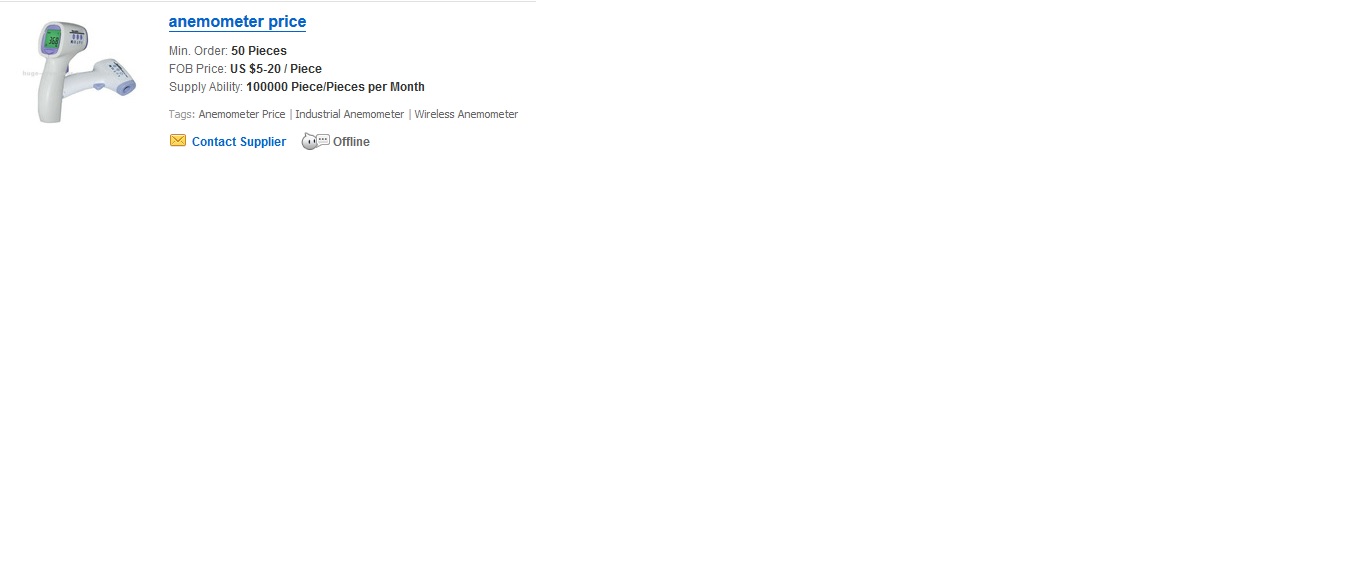Click the chat face Offline status icon

pos(316,142)
